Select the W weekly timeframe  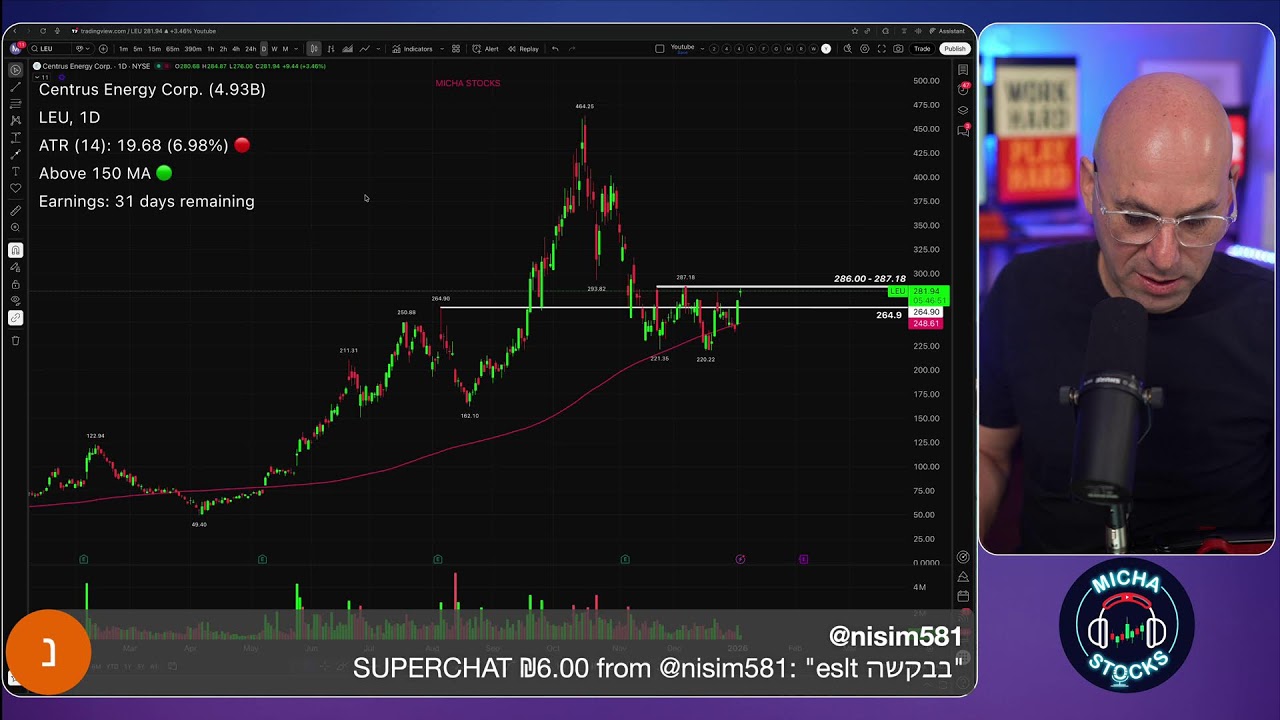click(274, 48)
